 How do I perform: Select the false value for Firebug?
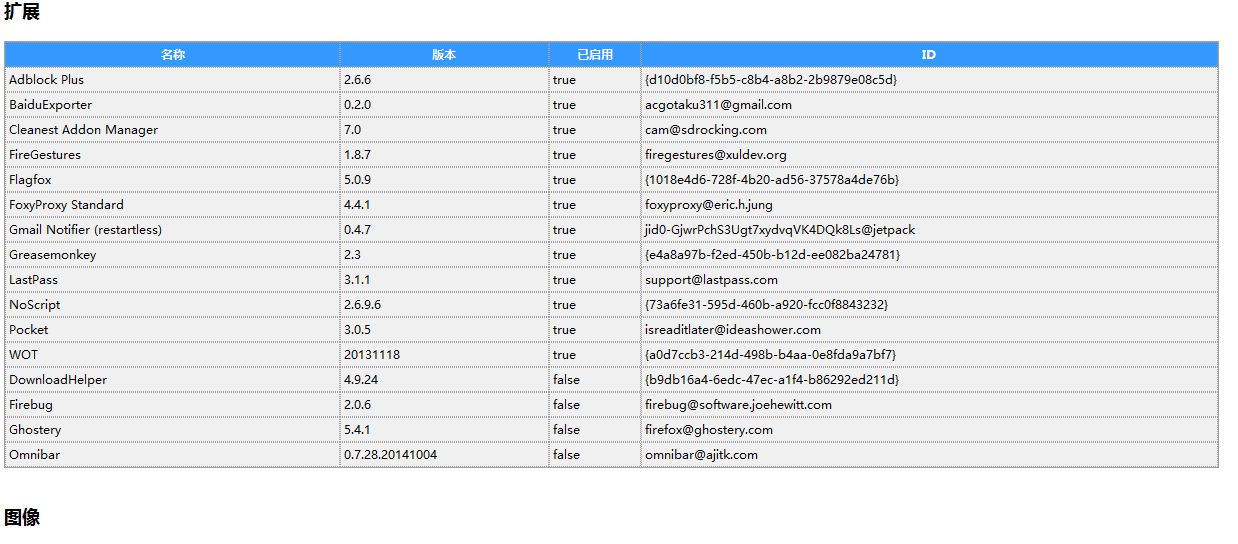595,405
